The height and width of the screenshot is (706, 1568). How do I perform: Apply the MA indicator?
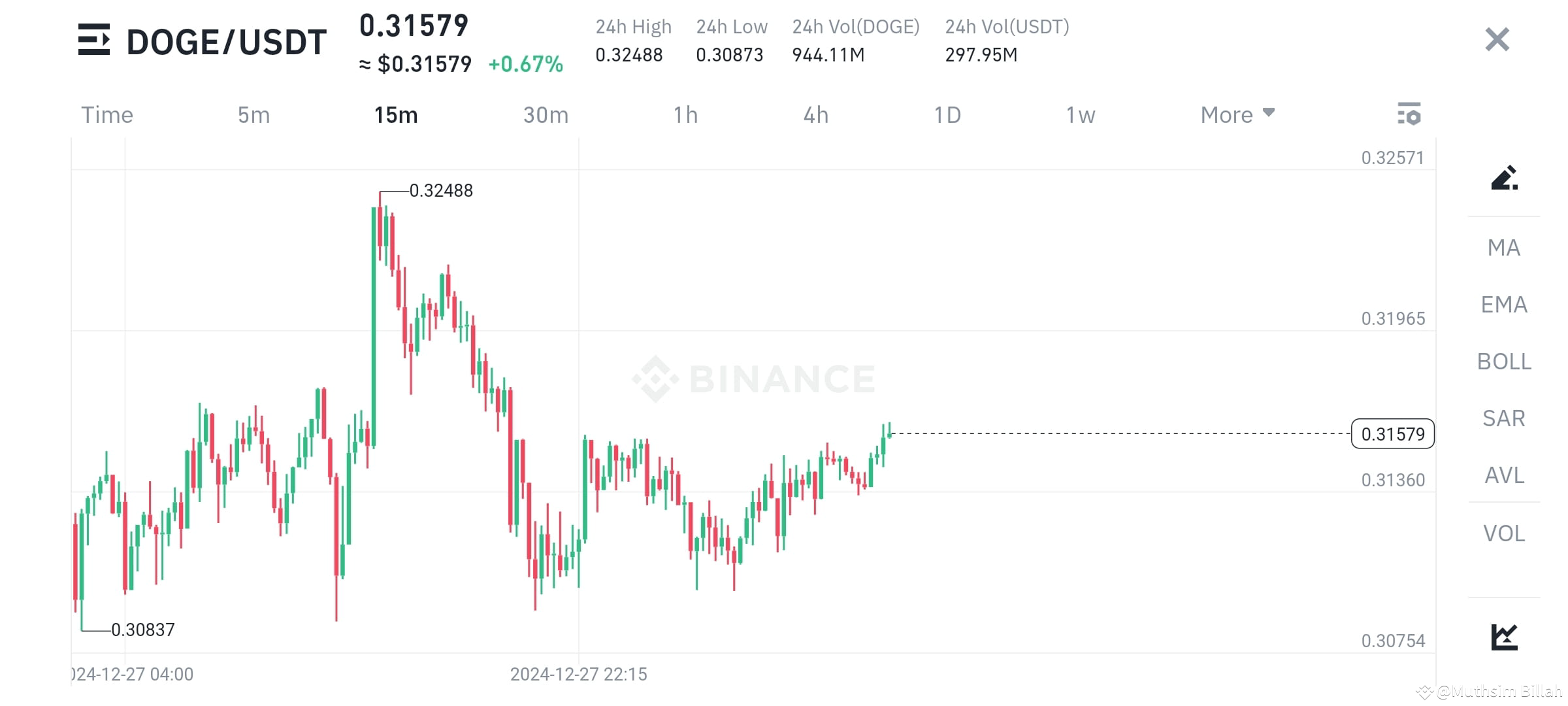pos(1504,247)
